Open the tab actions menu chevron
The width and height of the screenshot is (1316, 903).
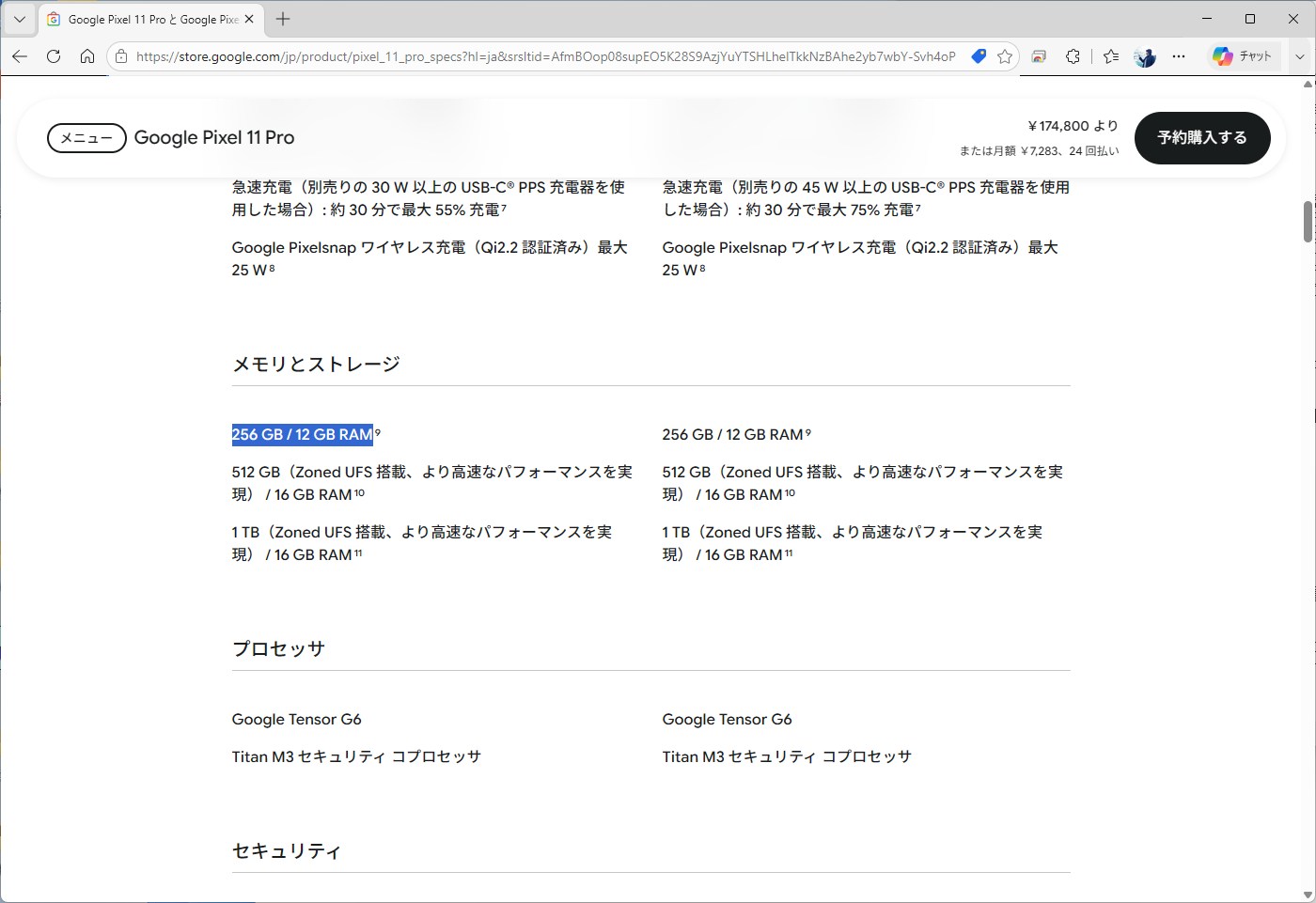(x=19, y=19)
